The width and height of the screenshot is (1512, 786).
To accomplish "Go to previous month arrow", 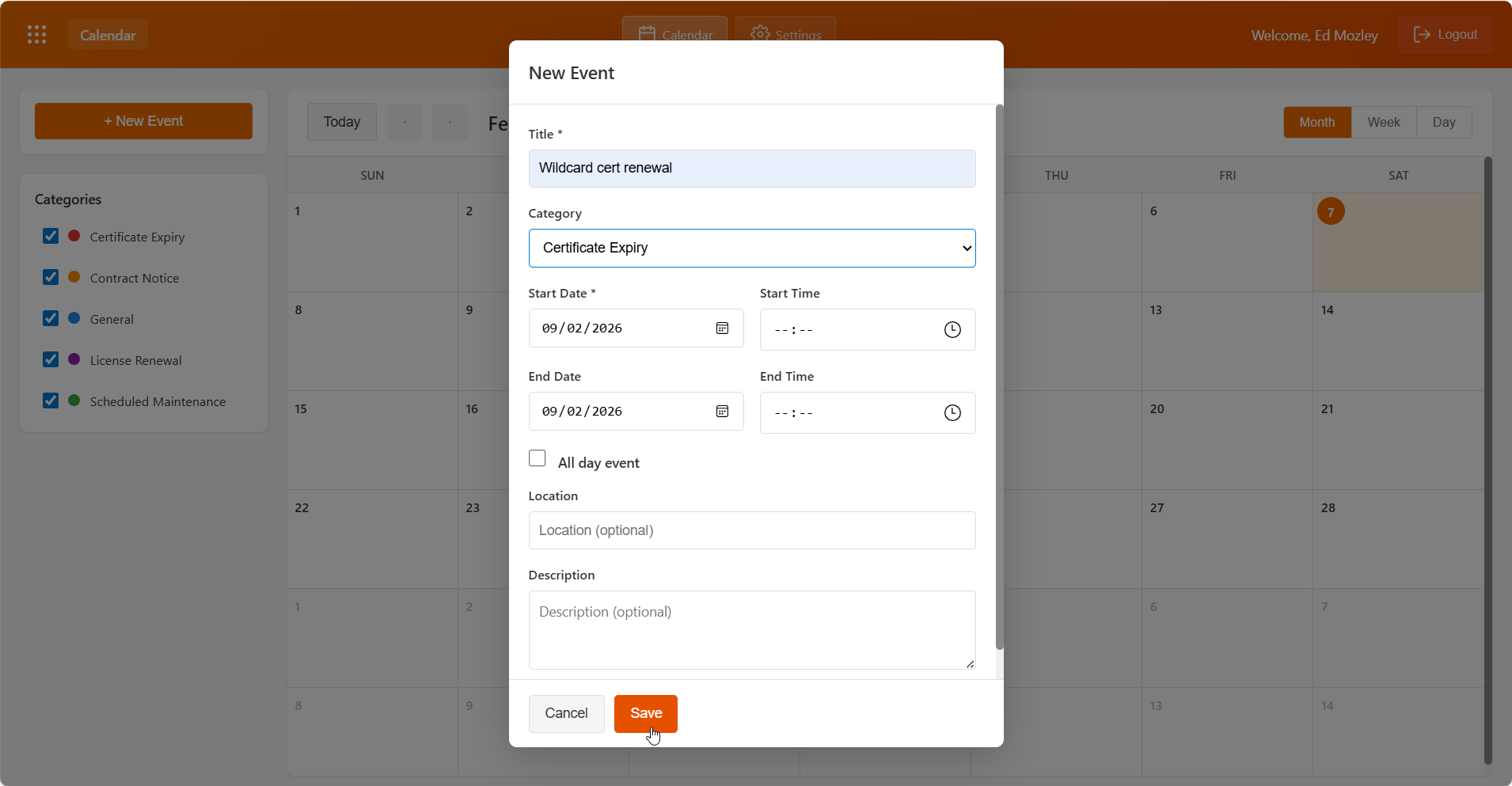I will tap(405, 122).
